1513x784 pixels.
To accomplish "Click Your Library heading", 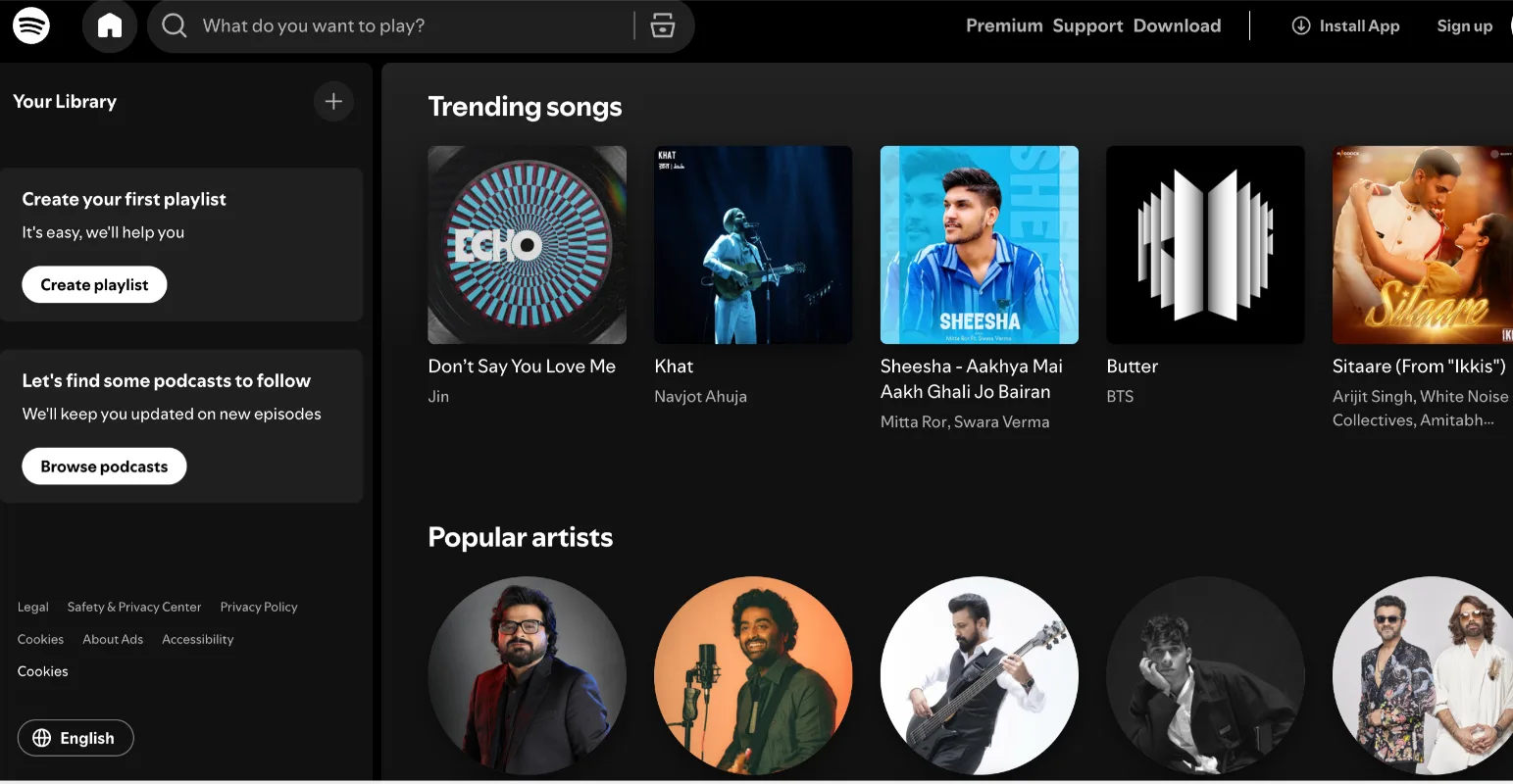I will [65, 101].
